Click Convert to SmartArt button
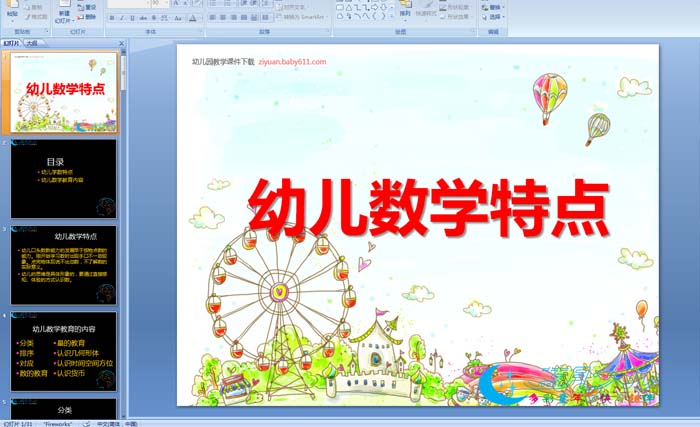 pos(302,17)
